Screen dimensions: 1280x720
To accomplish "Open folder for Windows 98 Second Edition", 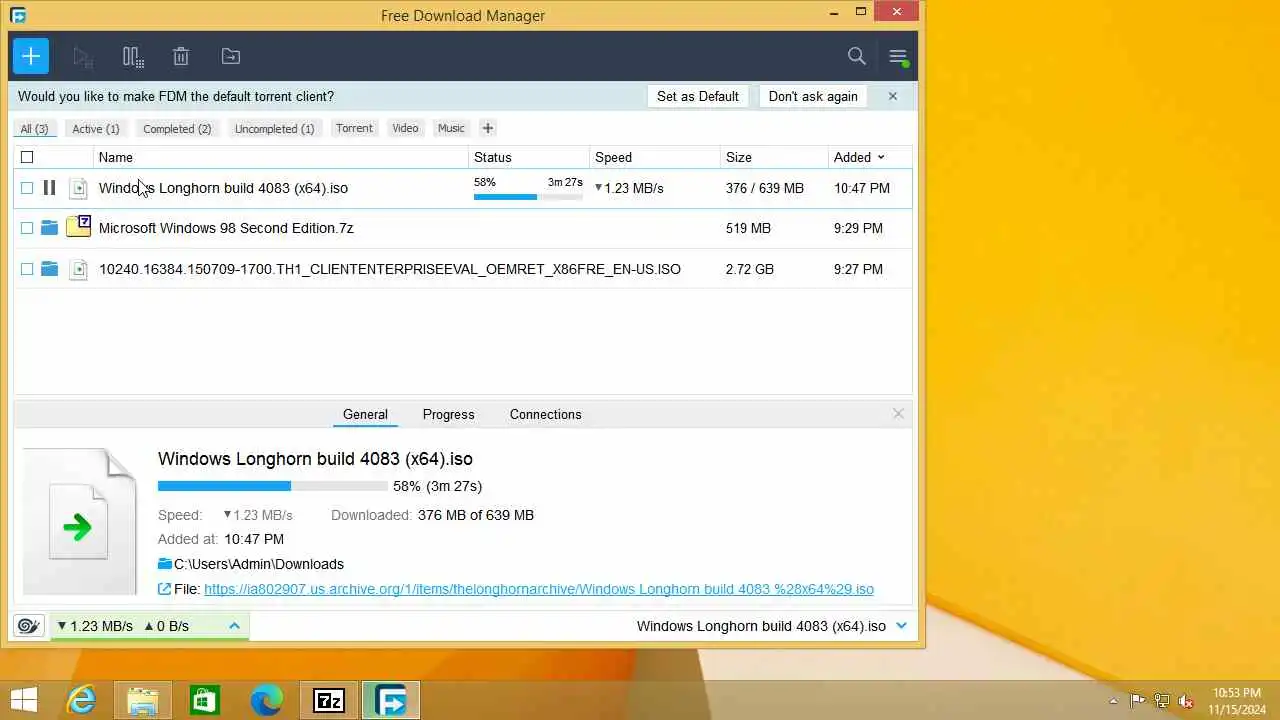I will tap(49, 228).
